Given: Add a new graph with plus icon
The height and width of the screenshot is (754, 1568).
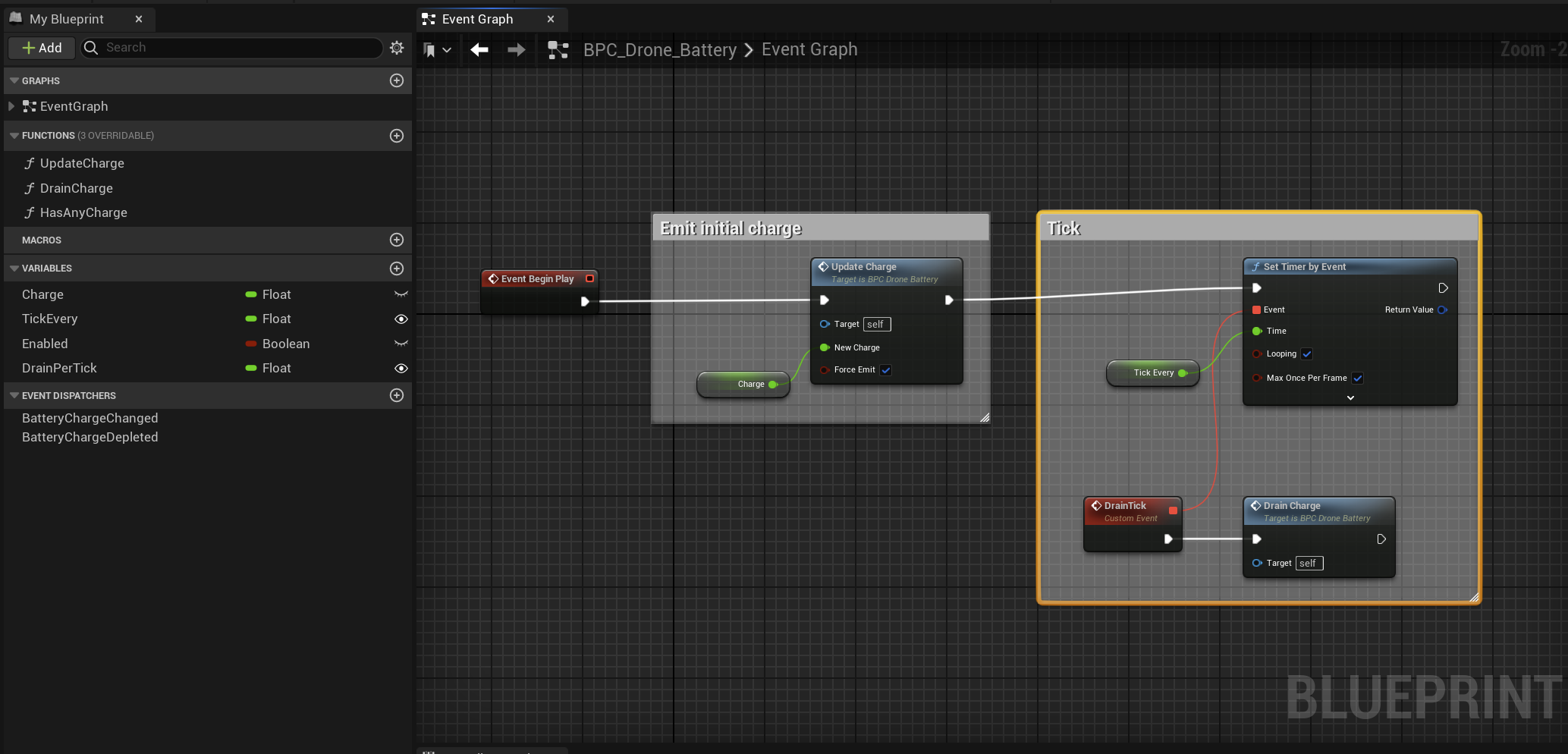Looking at the screenshot, I should (x=397, y=80).
